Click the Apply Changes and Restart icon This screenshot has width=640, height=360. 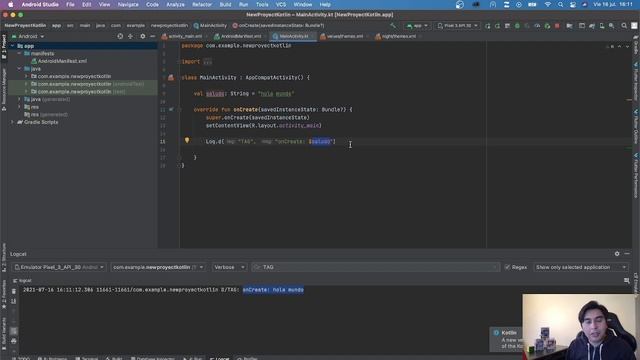coord(498,25)
